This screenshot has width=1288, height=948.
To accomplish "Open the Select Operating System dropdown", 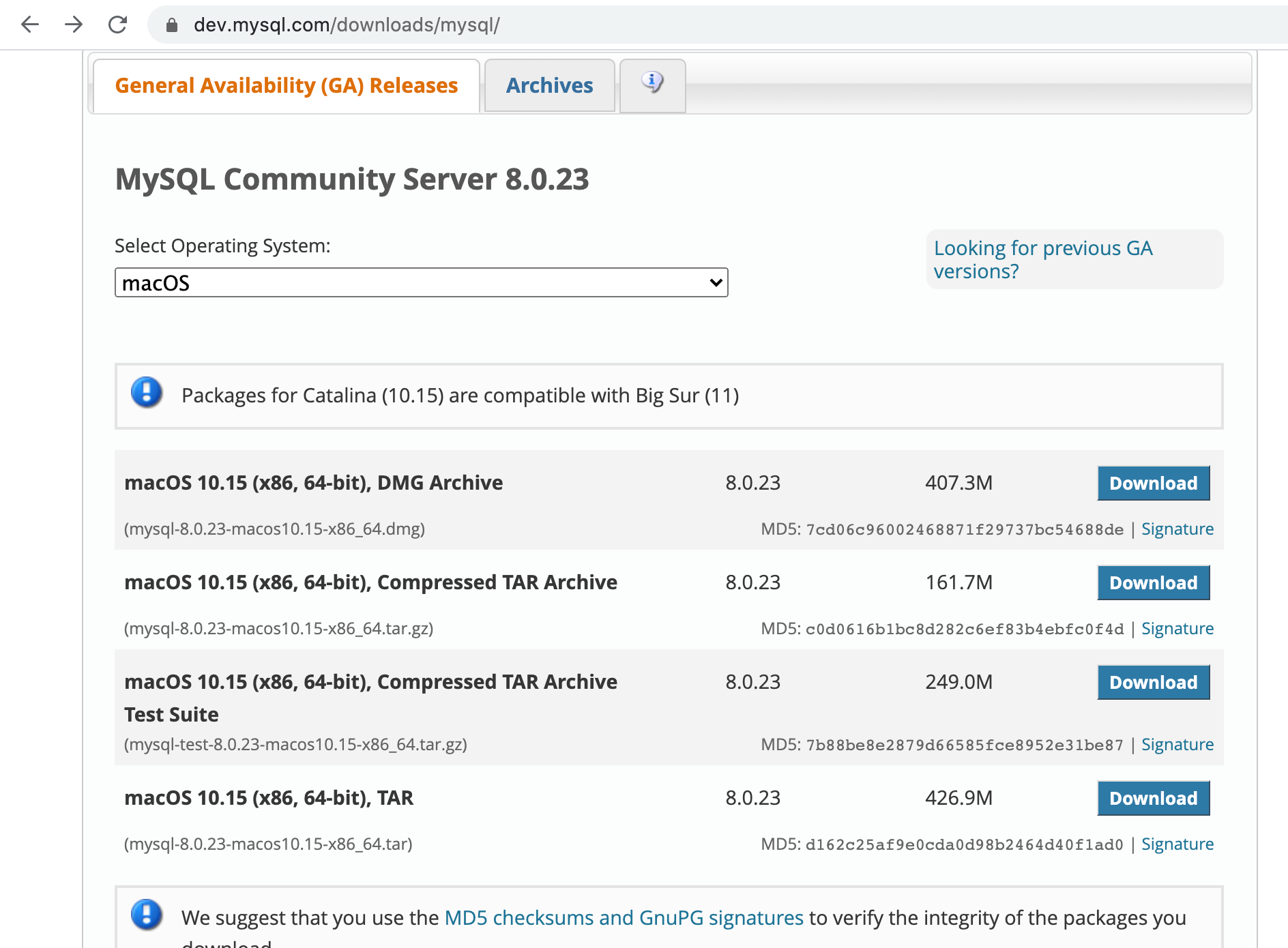I will 422,282.
